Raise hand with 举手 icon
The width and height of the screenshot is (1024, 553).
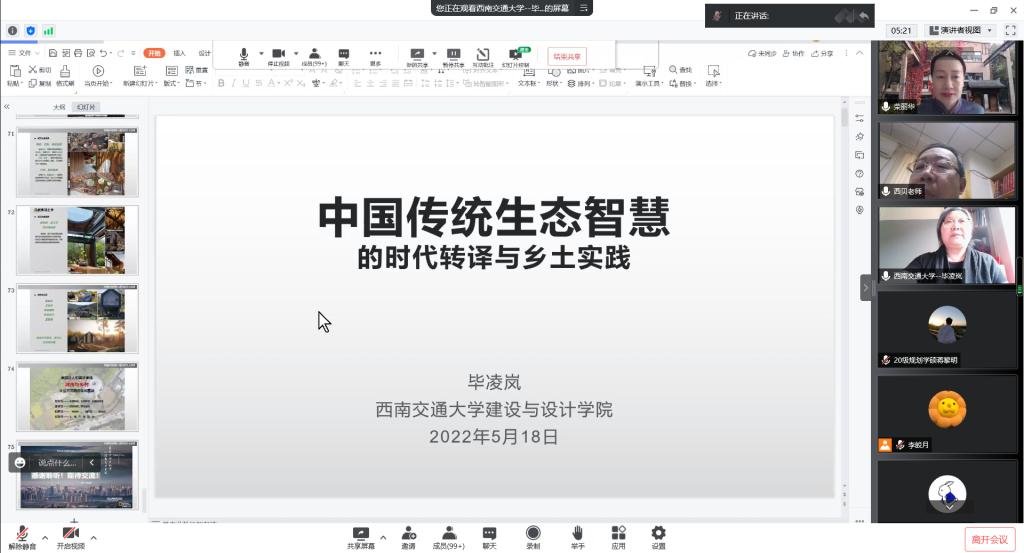577,537
